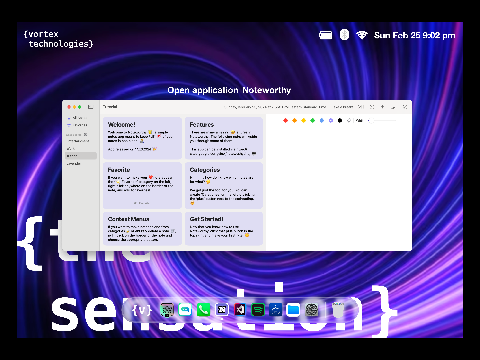This screenshot has width=480, height=360.
Task: Click the date and time display
Action: (415, 35)
